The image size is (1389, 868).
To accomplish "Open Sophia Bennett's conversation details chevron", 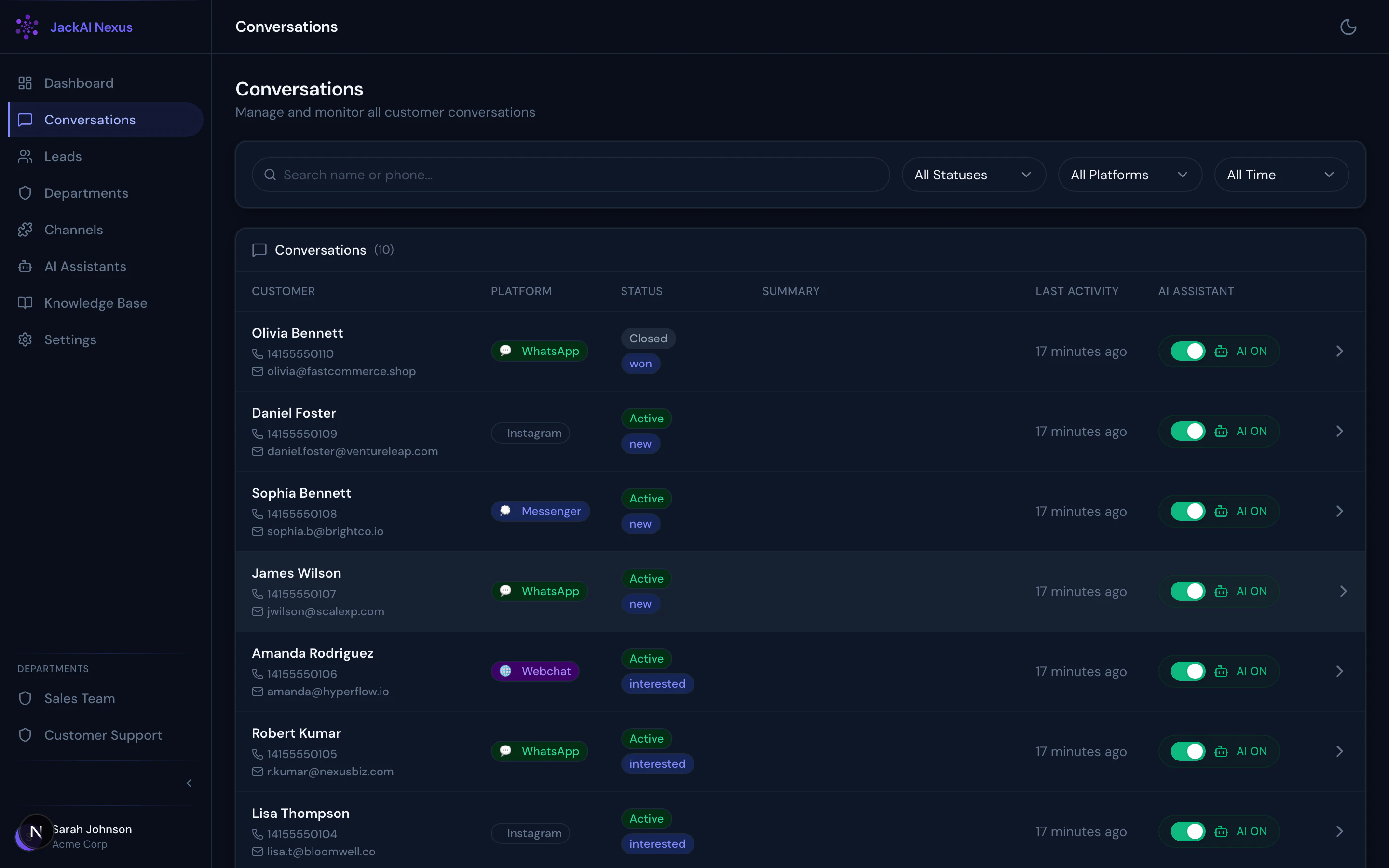I will click(1340, 511).
